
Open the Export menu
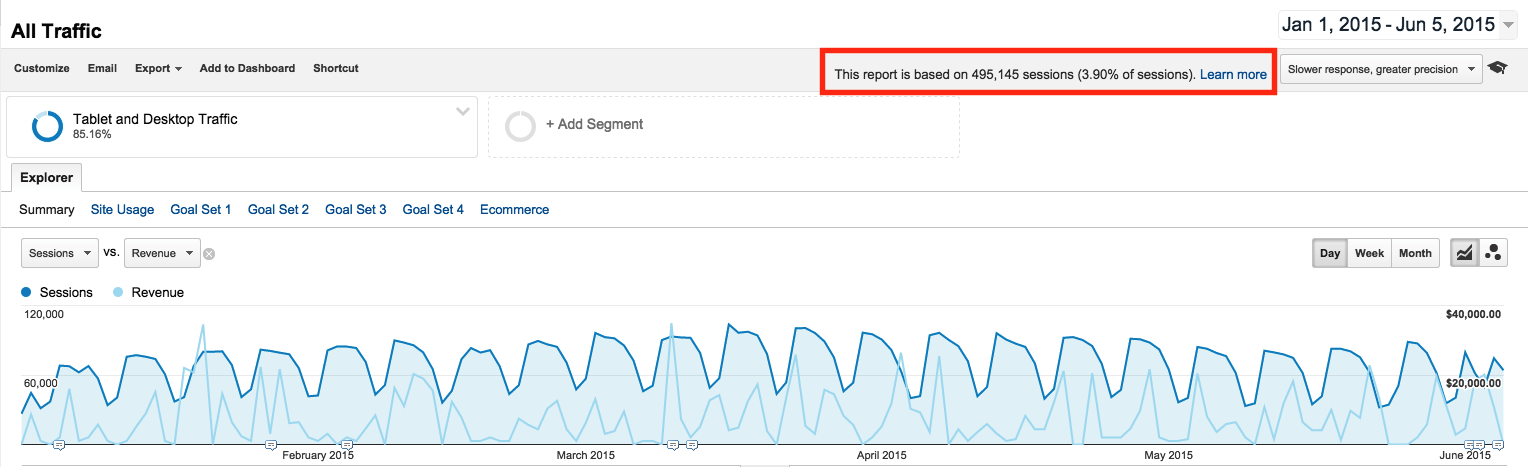coord(158,69)
